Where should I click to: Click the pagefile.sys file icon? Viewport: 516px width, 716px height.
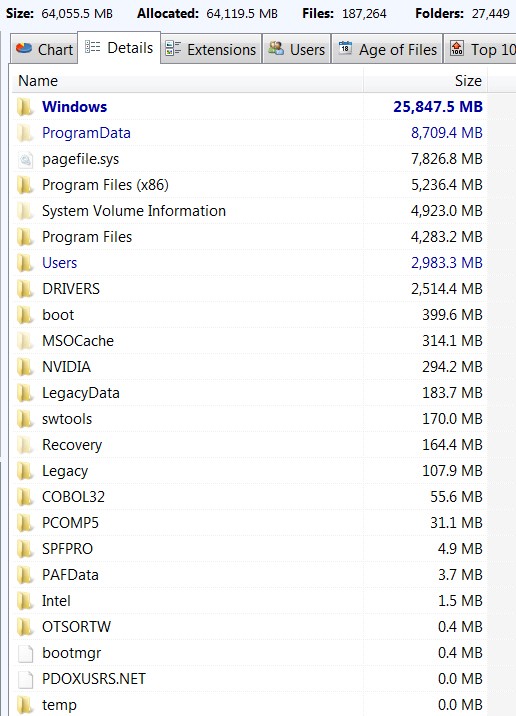[25, 159]
